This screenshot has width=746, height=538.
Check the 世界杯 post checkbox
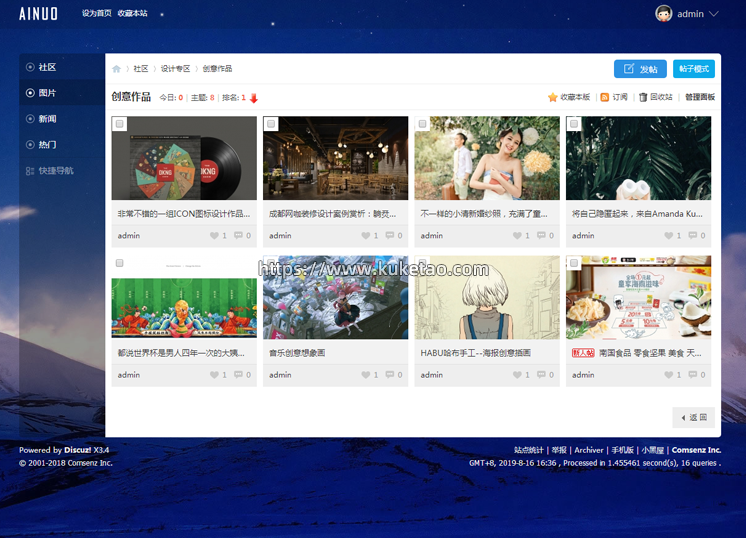[119, 263]
